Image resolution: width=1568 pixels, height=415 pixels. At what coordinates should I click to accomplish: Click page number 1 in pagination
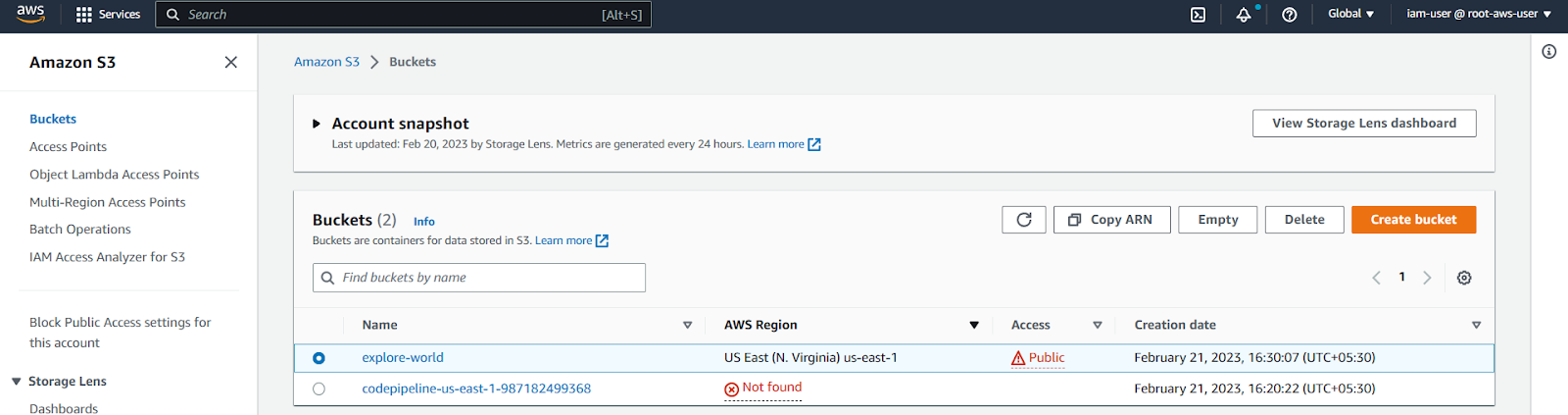pos(1401,278)
